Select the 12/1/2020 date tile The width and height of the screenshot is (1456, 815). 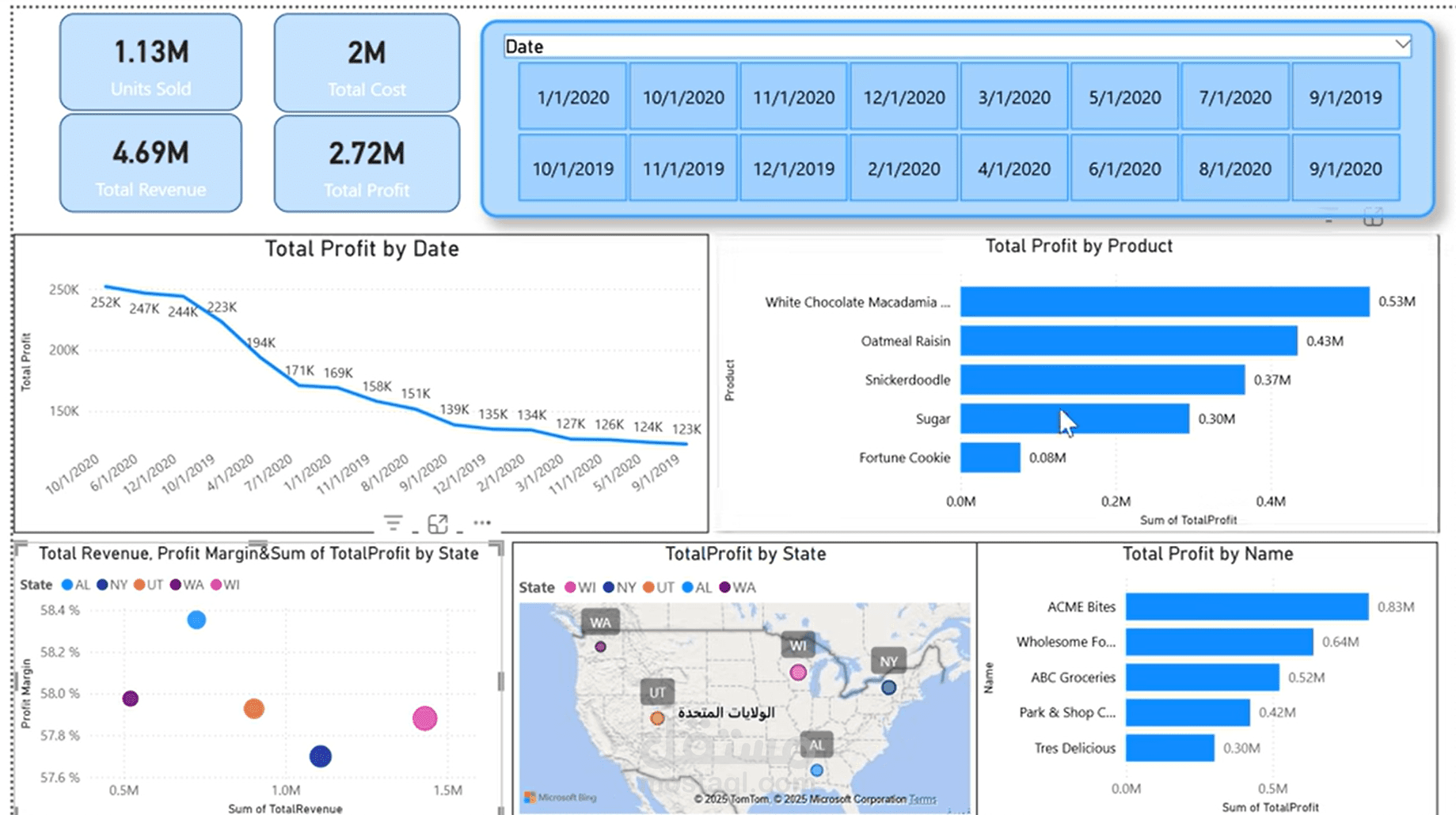pyautogui.click(x=904, y=97)
